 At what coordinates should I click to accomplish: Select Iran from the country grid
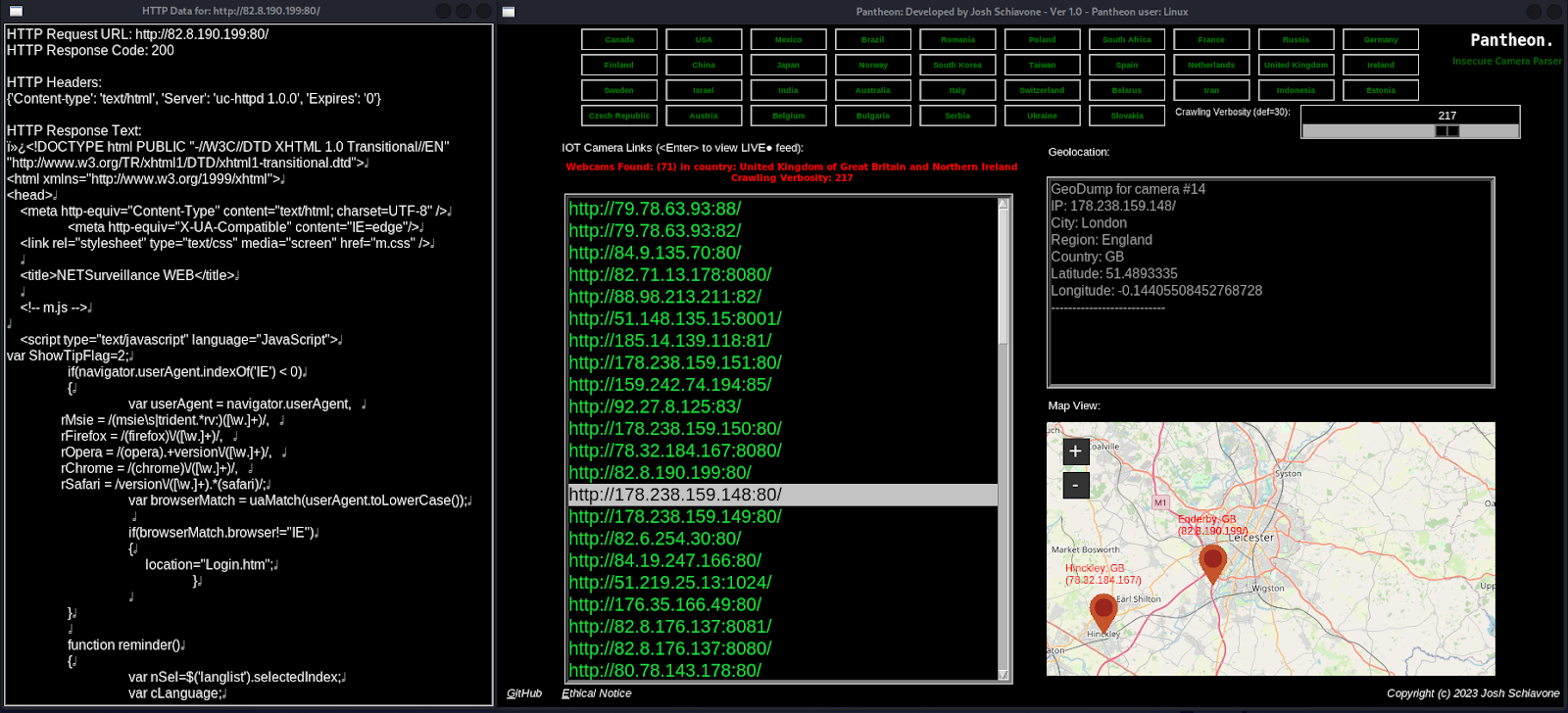tap(1211, 90)
